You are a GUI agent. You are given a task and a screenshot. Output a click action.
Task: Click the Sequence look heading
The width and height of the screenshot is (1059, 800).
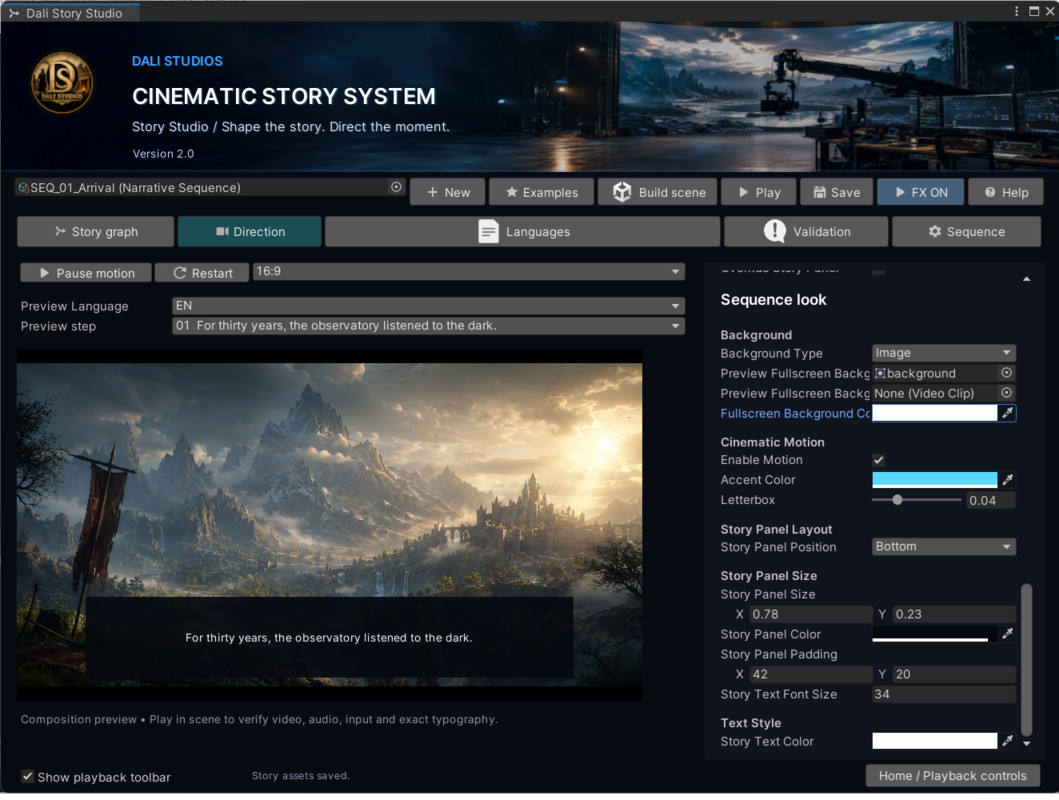pyautogui.click(x=773, y=300)
